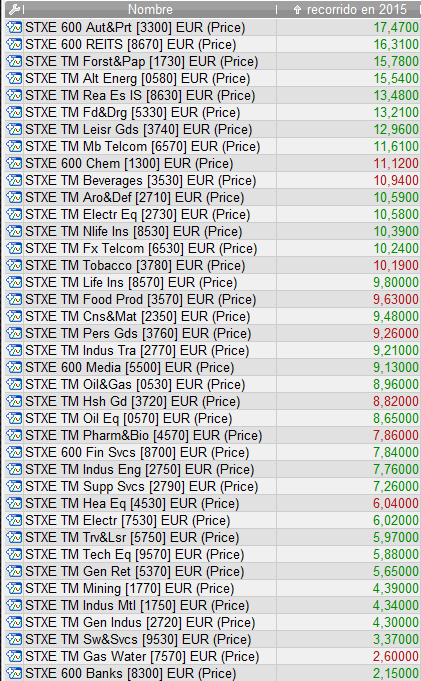Click chart icon beside STXE TM Mining row
Screen dimensions: 421x681
(x=14, y=588)
